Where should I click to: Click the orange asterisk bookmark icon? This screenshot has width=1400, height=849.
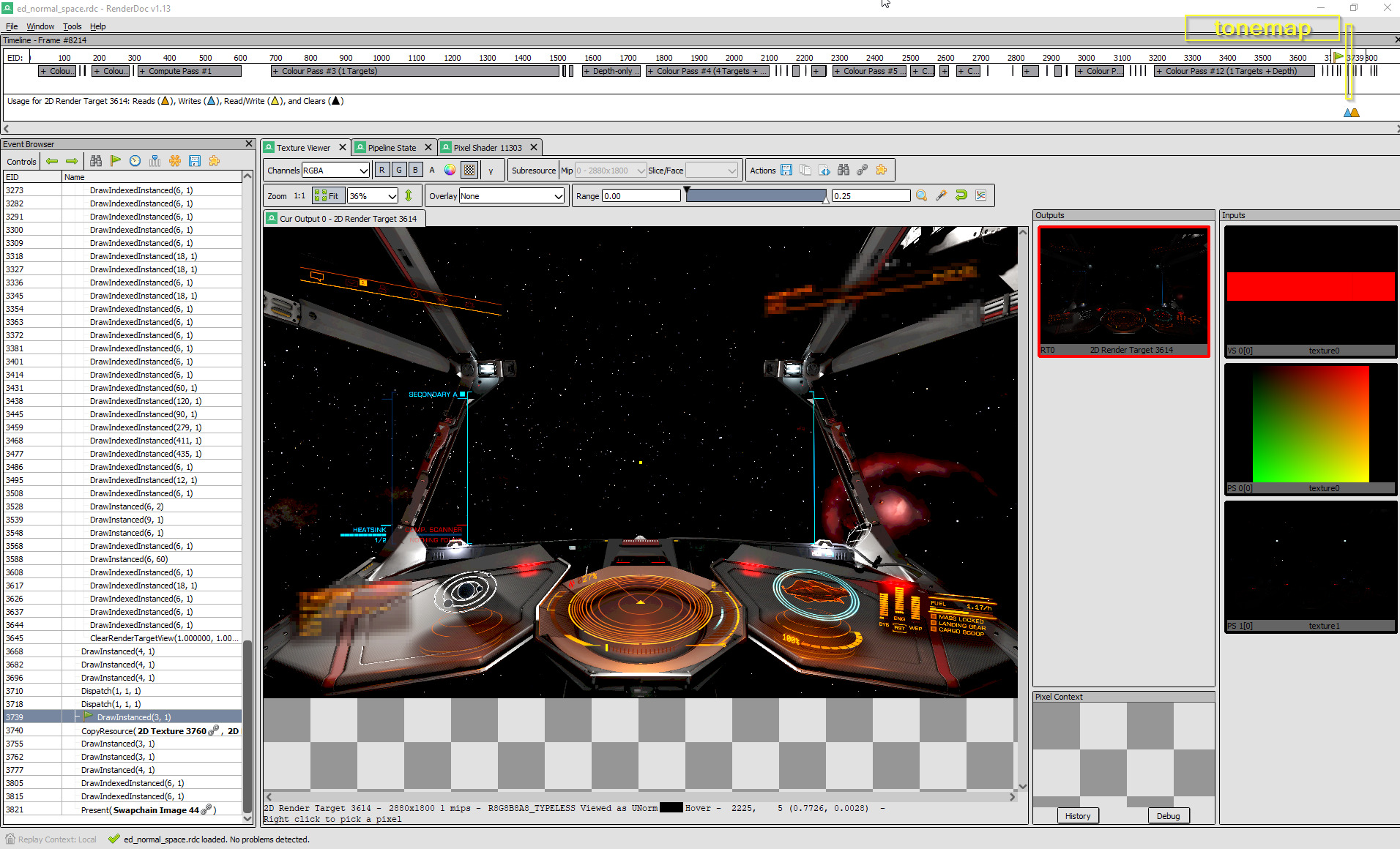point(175,161)
